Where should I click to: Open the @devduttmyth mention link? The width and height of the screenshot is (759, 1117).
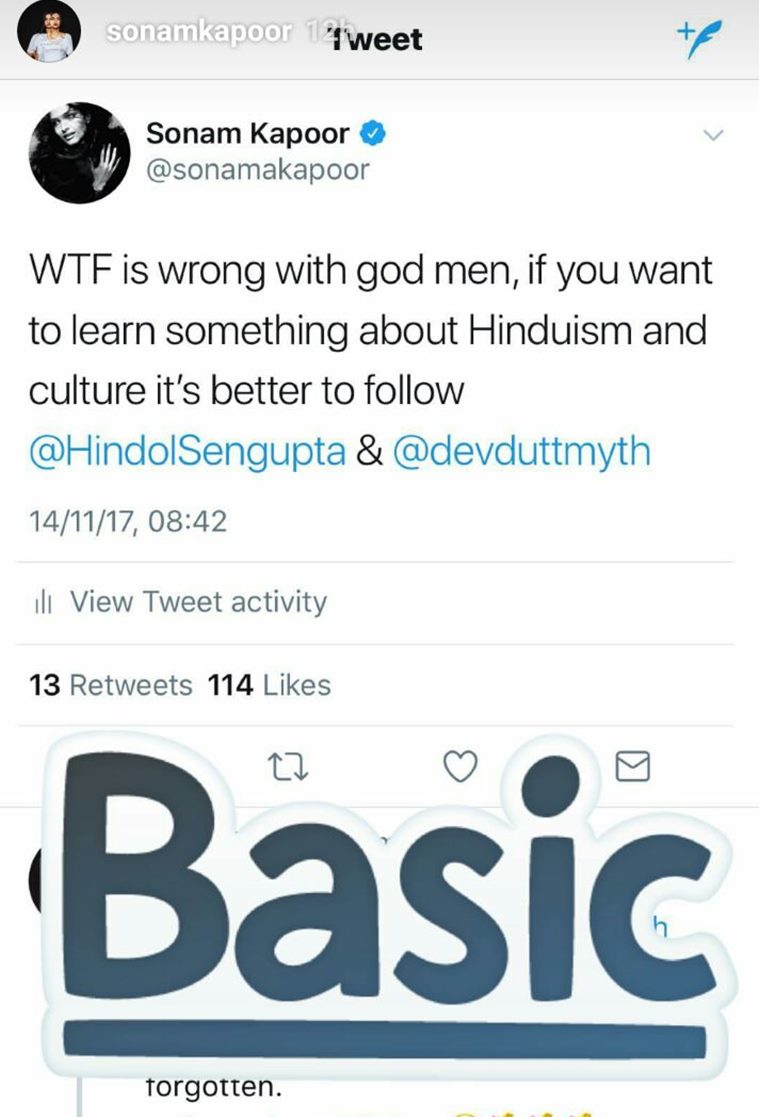522,452
